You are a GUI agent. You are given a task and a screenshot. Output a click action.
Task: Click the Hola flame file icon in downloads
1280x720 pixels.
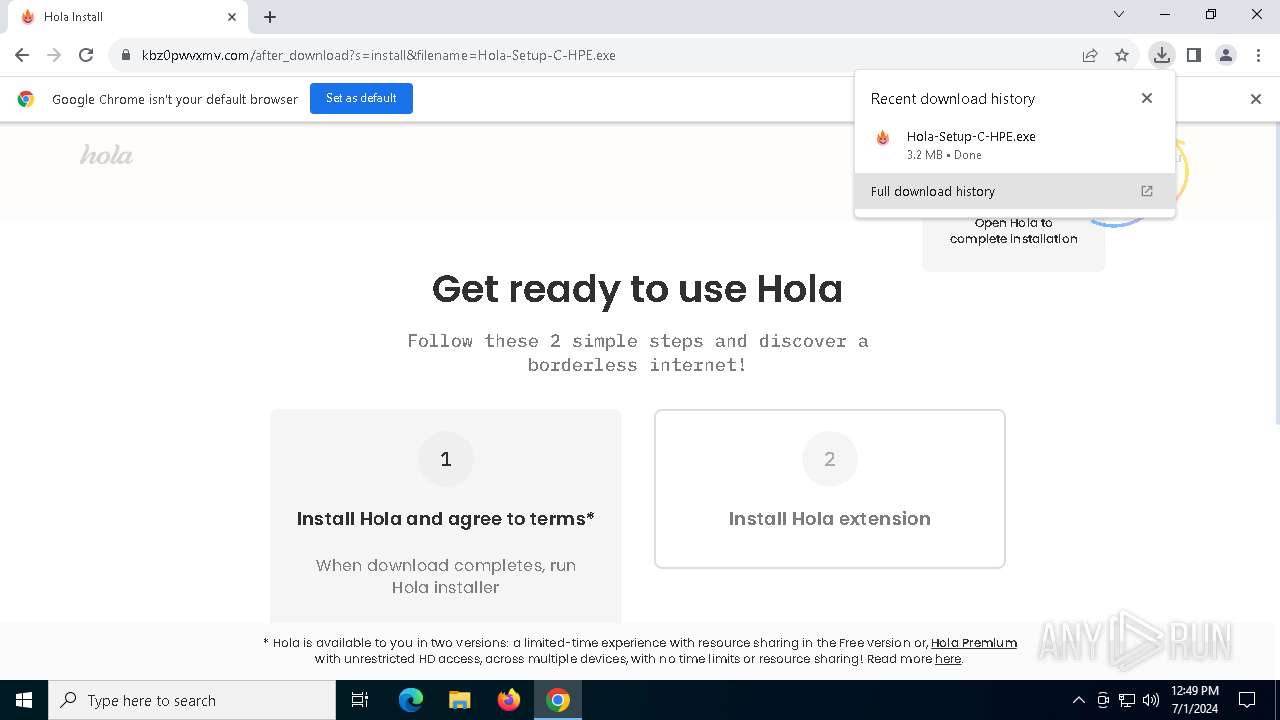pos(883,138)
